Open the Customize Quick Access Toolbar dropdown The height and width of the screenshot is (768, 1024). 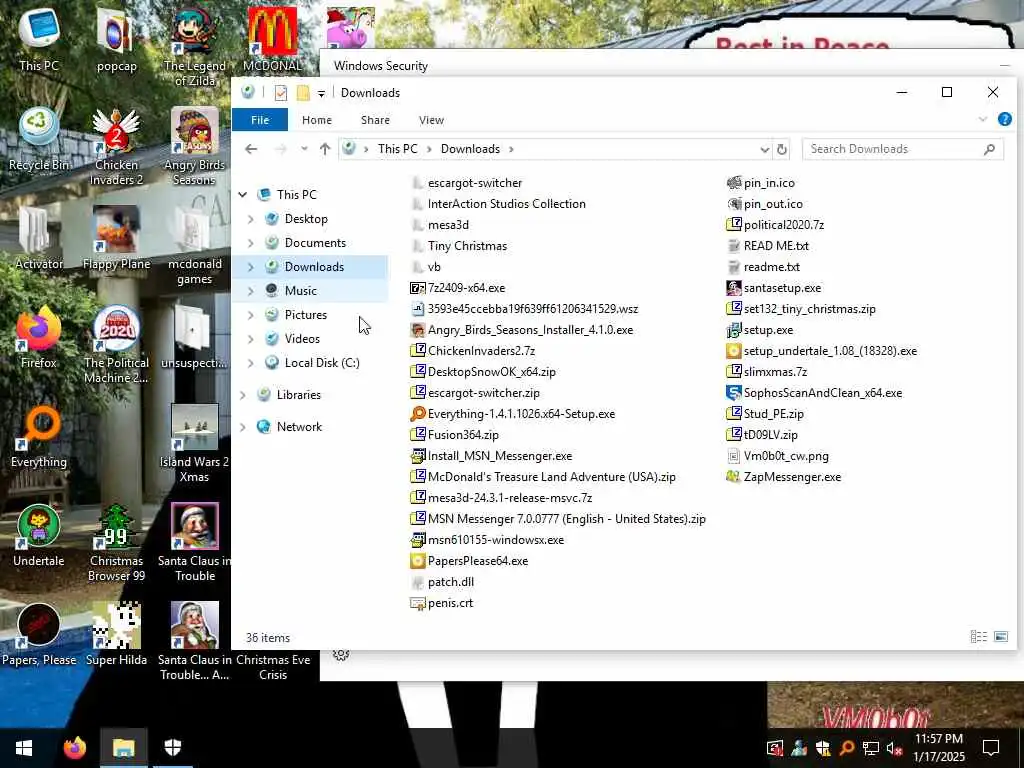[321, 93]
